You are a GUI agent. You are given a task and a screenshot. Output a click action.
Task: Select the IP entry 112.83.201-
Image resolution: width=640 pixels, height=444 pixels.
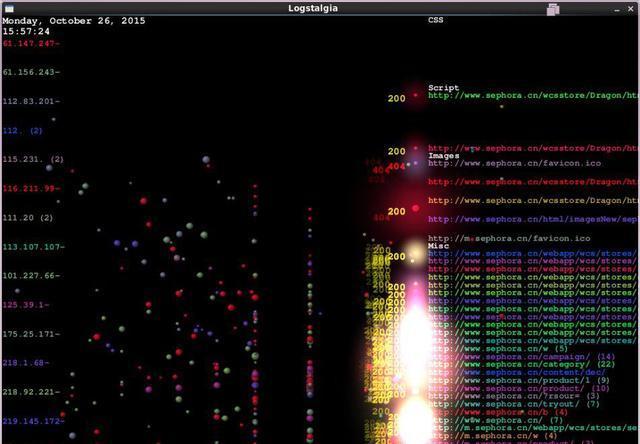[31, 101]
